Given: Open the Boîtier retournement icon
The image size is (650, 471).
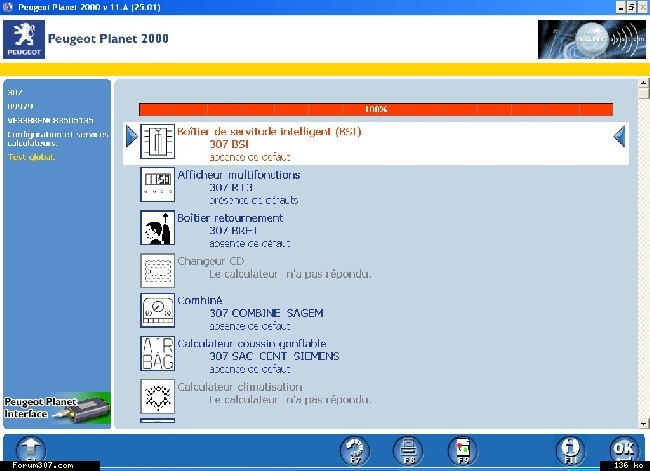Looking at the screenshot, I should [157, 228].
